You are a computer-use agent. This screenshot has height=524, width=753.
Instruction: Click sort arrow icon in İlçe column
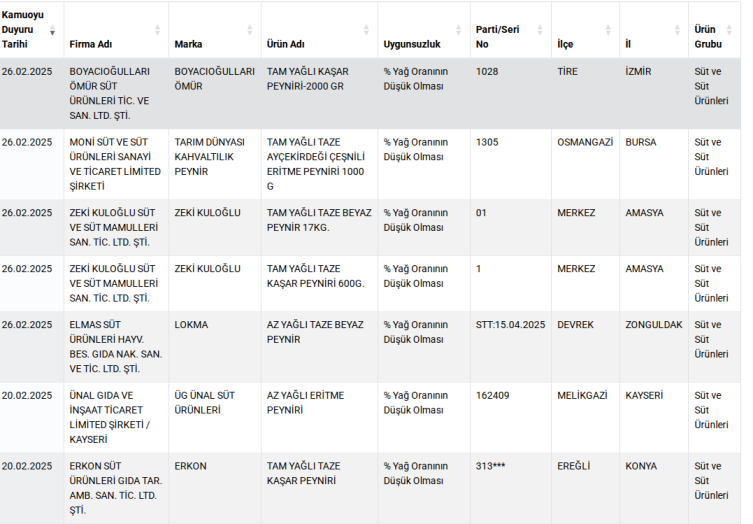[608, 30]
